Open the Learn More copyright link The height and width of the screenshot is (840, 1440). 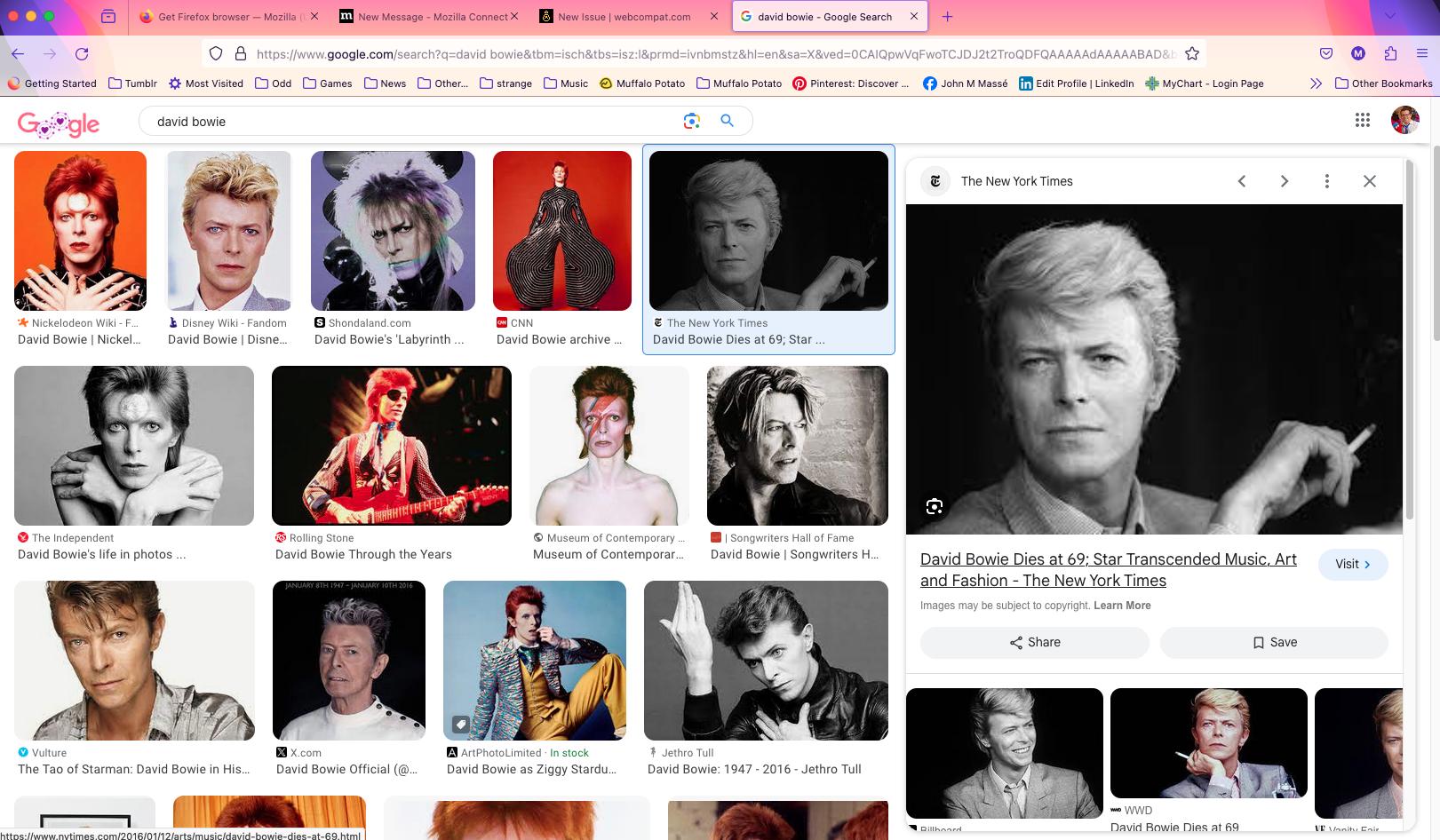tap(1122, 606)
